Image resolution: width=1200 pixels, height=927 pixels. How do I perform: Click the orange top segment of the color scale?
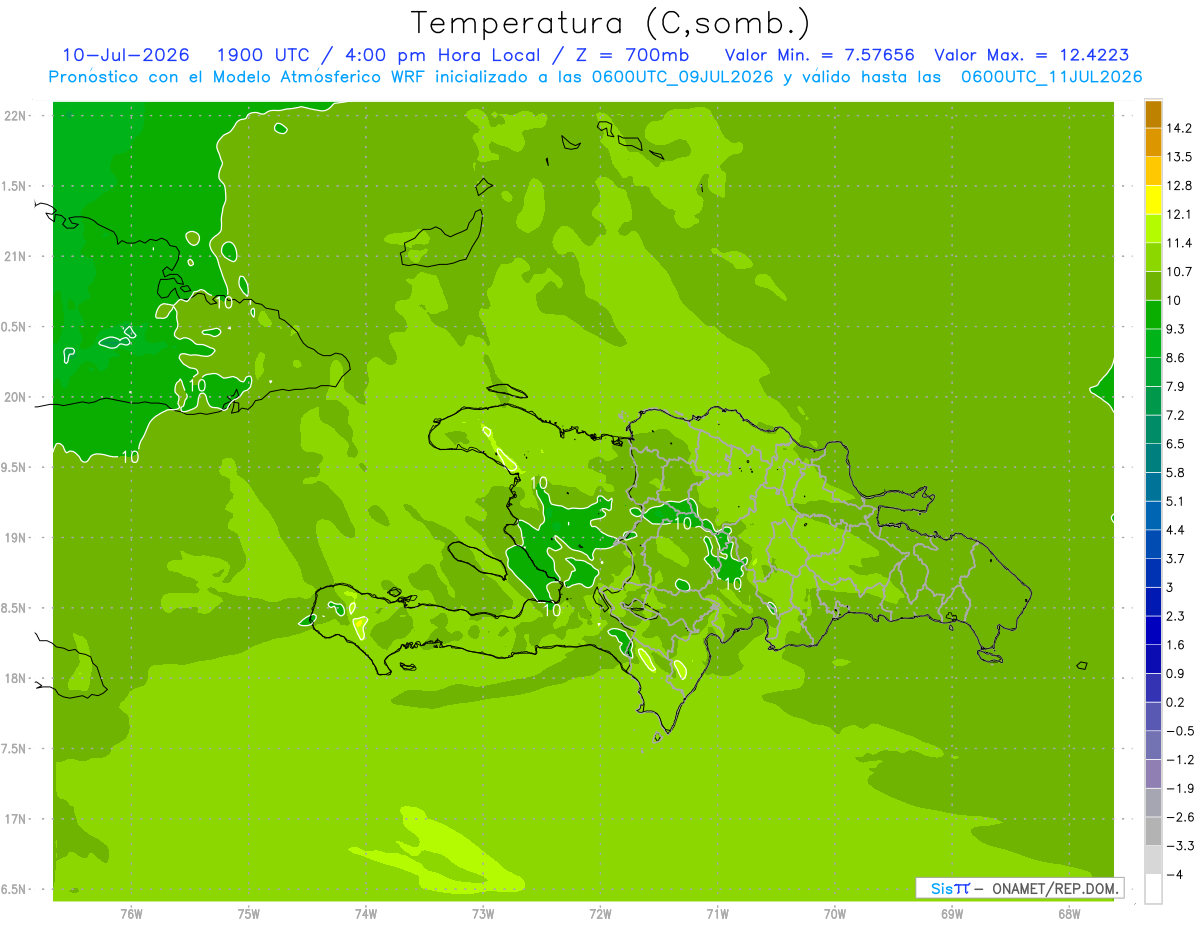[1153, 114]
